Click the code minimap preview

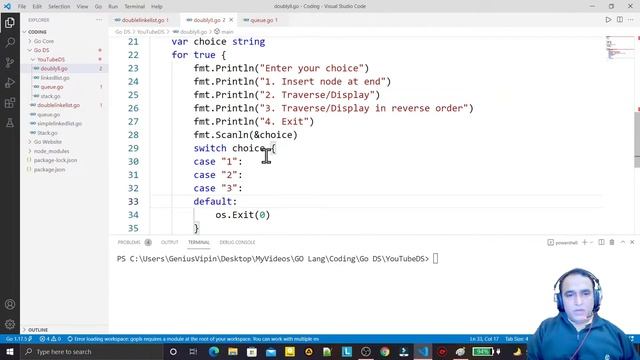(x=620, y=48)
